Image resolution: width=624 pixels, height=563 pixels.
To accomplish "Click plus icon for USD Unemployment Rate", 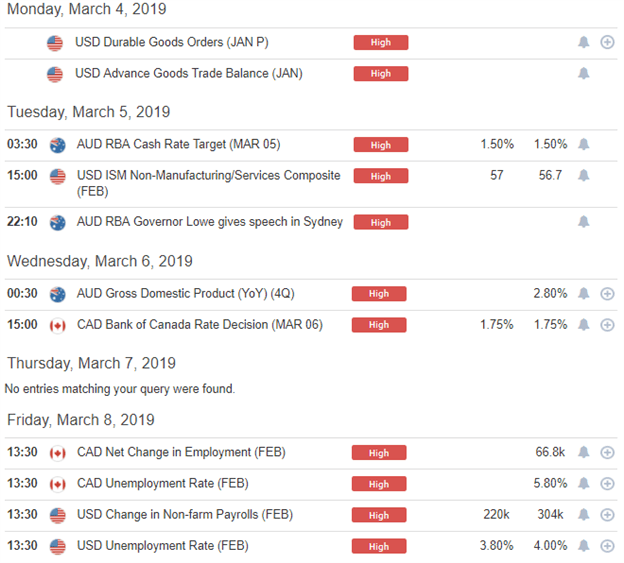I will coord(607,546).
